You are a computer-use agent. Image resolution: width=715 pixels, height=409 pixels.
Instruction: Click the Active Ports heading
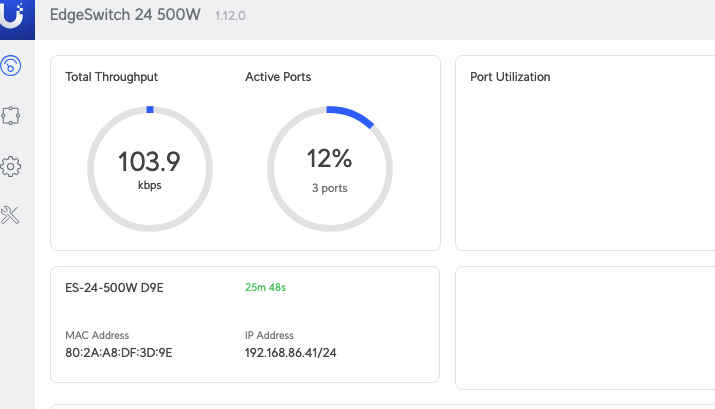[278, 77]
